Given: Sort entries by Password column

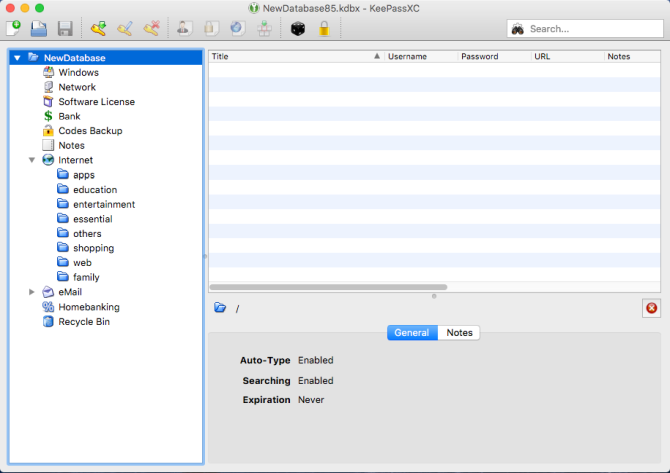Looking at the screenshot, I should pyautogui.click(x=494, y=56).
